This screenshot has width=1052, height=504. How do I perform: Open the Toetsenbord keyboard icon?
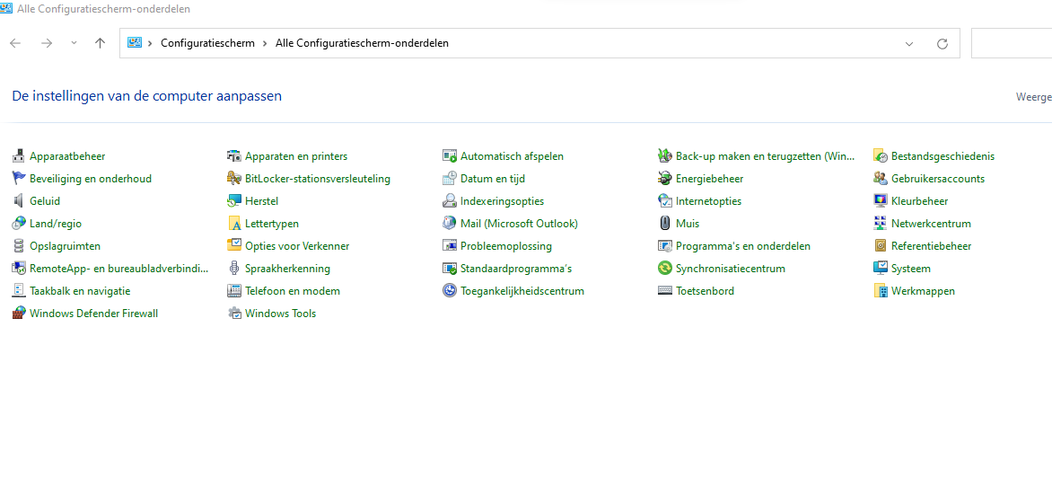[x=665, y=291]
